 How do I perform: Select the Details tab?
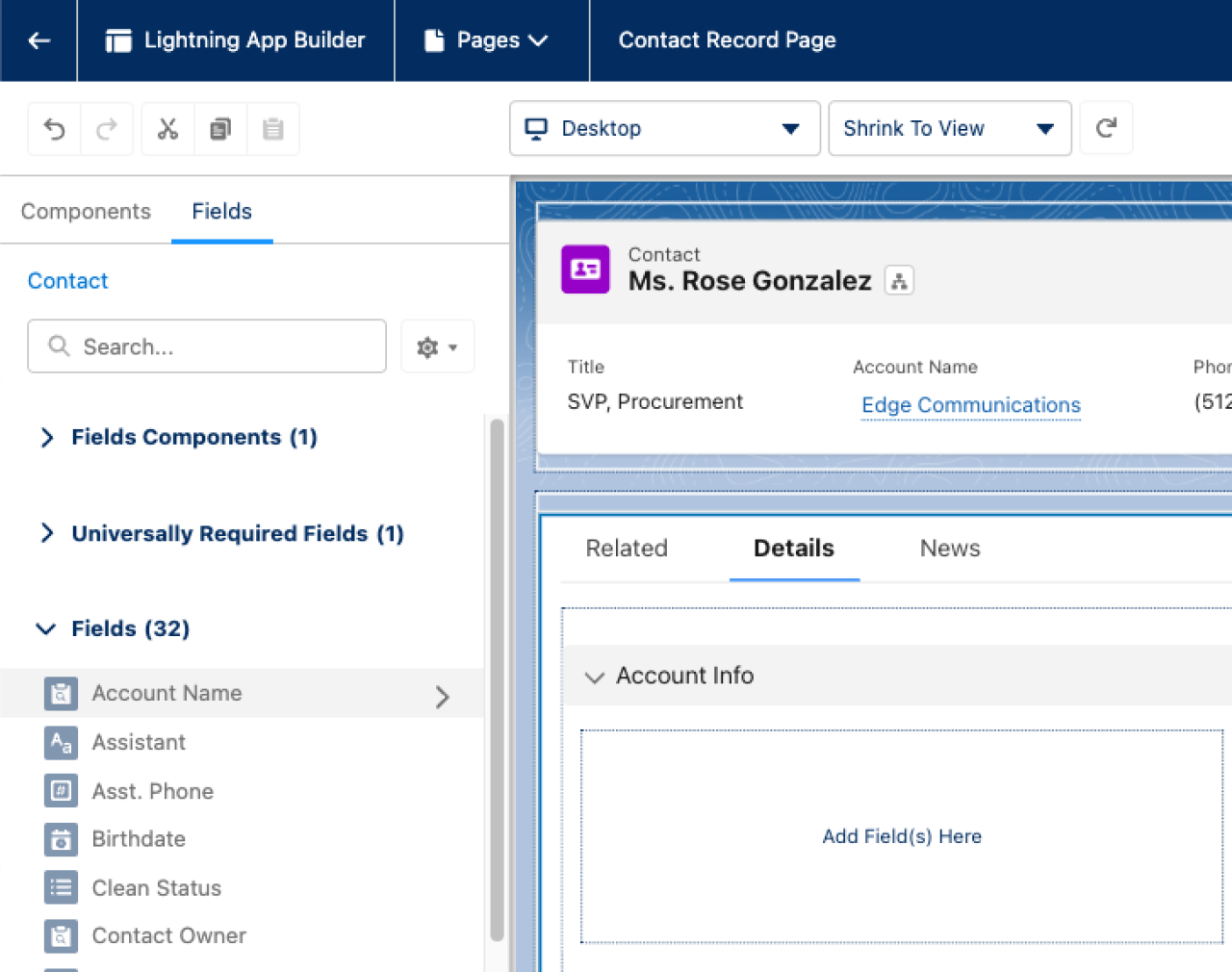click(x=794, y=549)
